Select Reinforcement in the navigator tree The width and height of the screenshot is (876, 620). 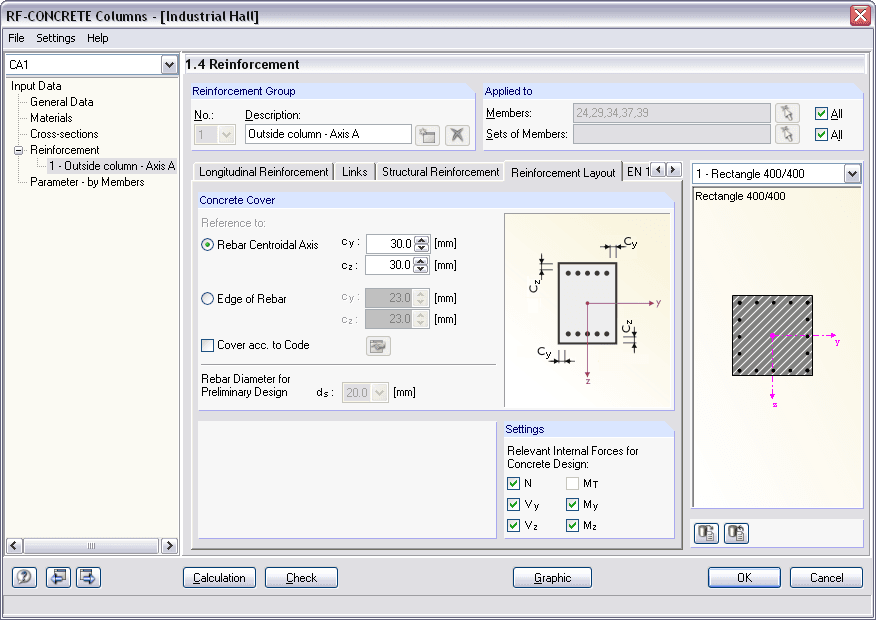coord(64,150)
